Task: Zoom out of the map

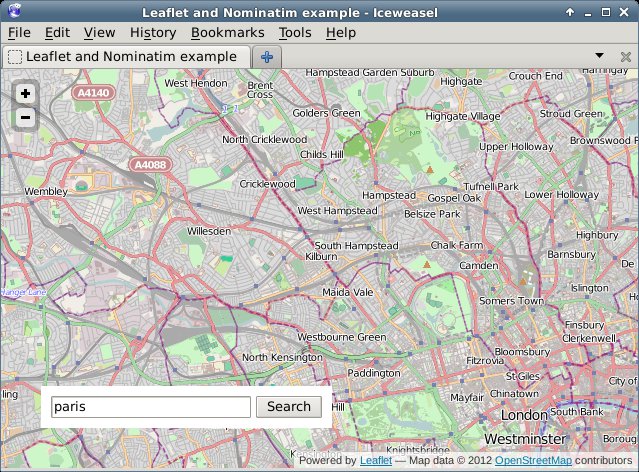Action: click(25, 117)
